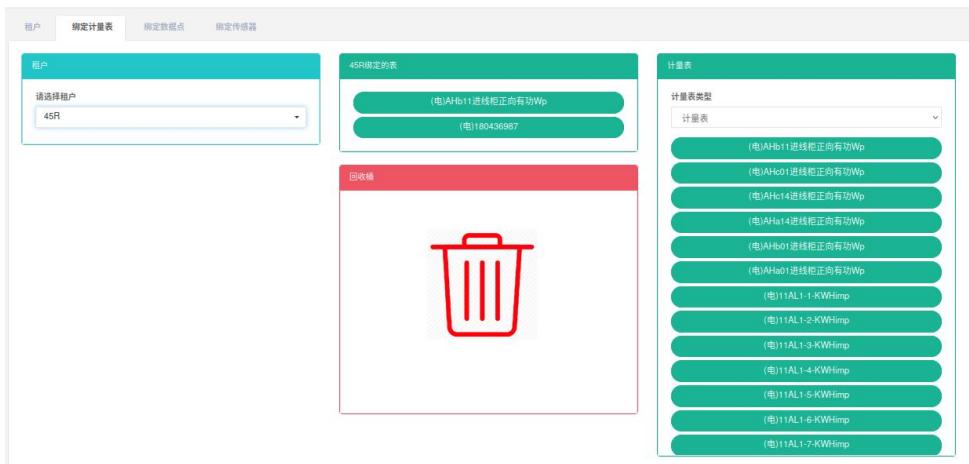Select (电)AHc14进线柜正向有功Wp from meter list
Image resolution: width=969 pixels, height=464 pixels.
coord(806,197)
